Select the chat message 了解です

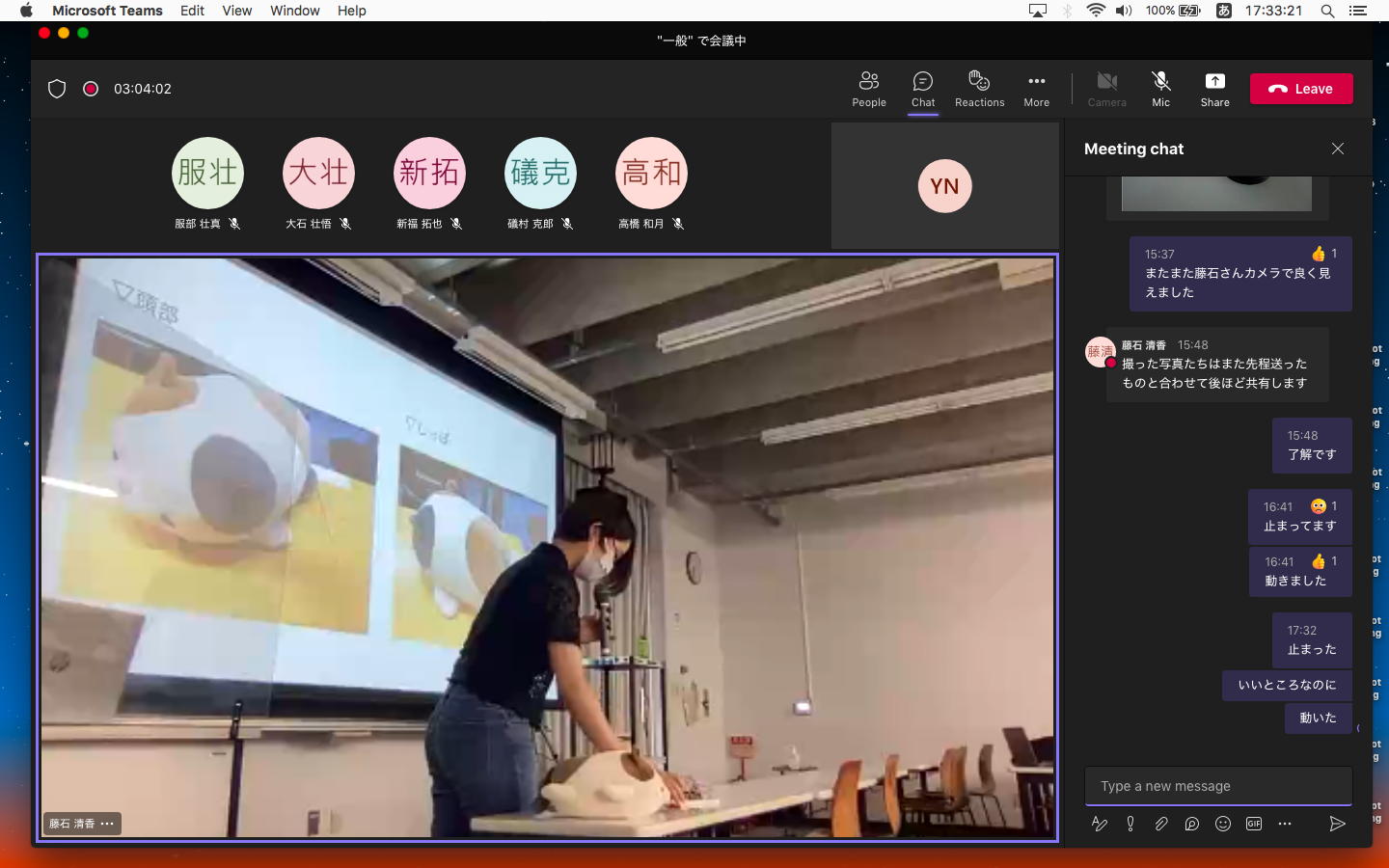coord(1312,445)
